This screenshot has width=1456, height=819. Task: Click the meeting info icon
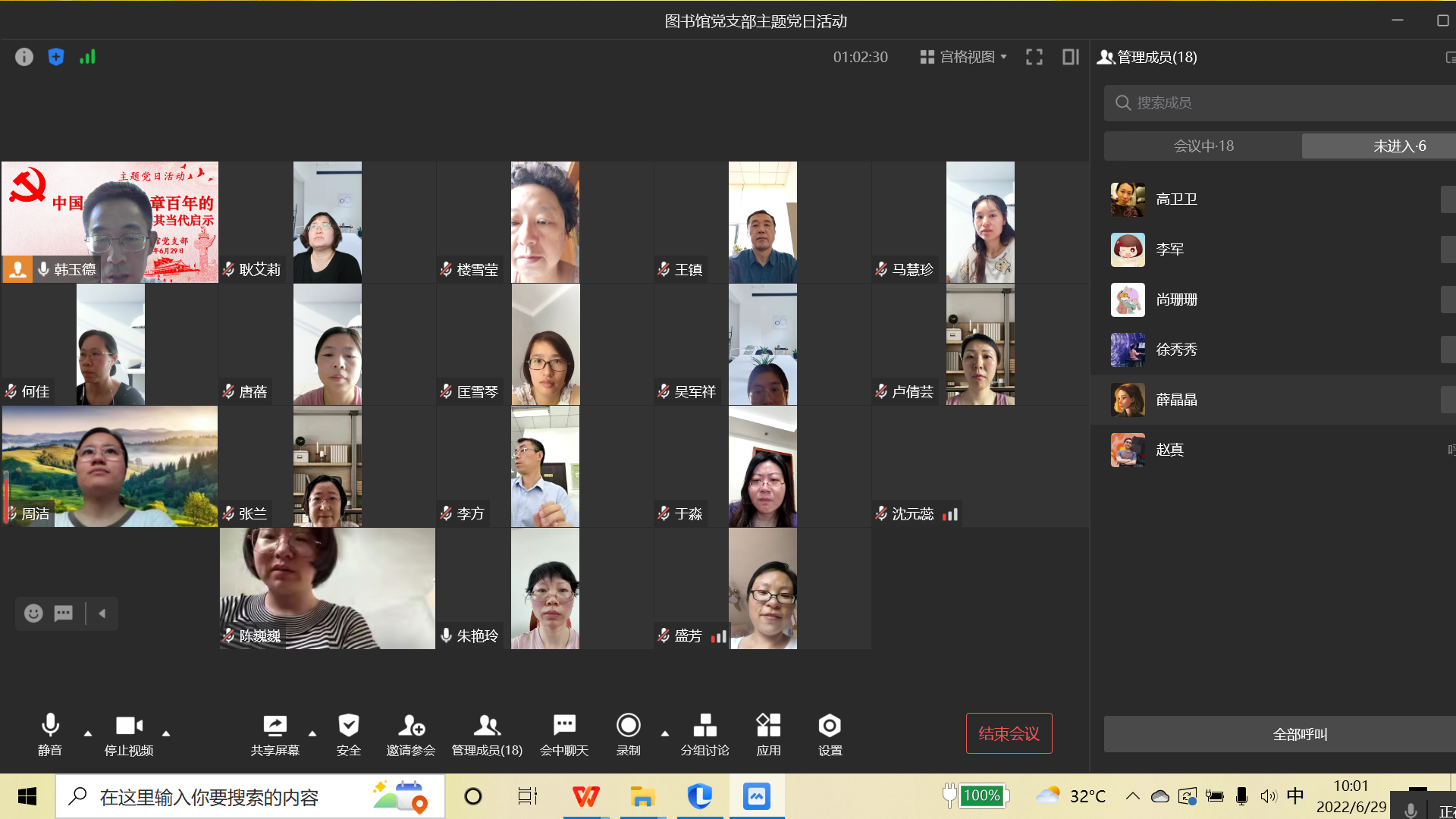24,57
